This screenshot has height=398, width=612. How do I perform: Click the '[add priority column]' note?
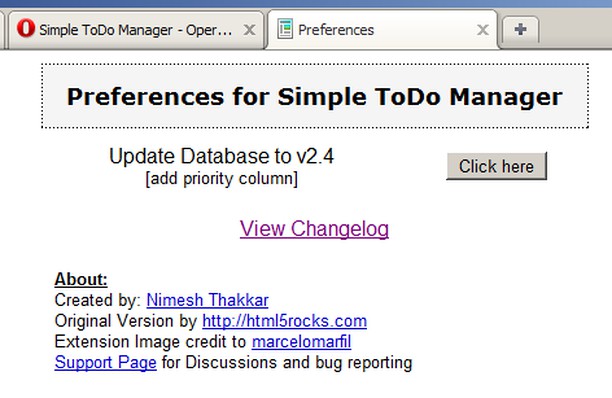point(221,179)
